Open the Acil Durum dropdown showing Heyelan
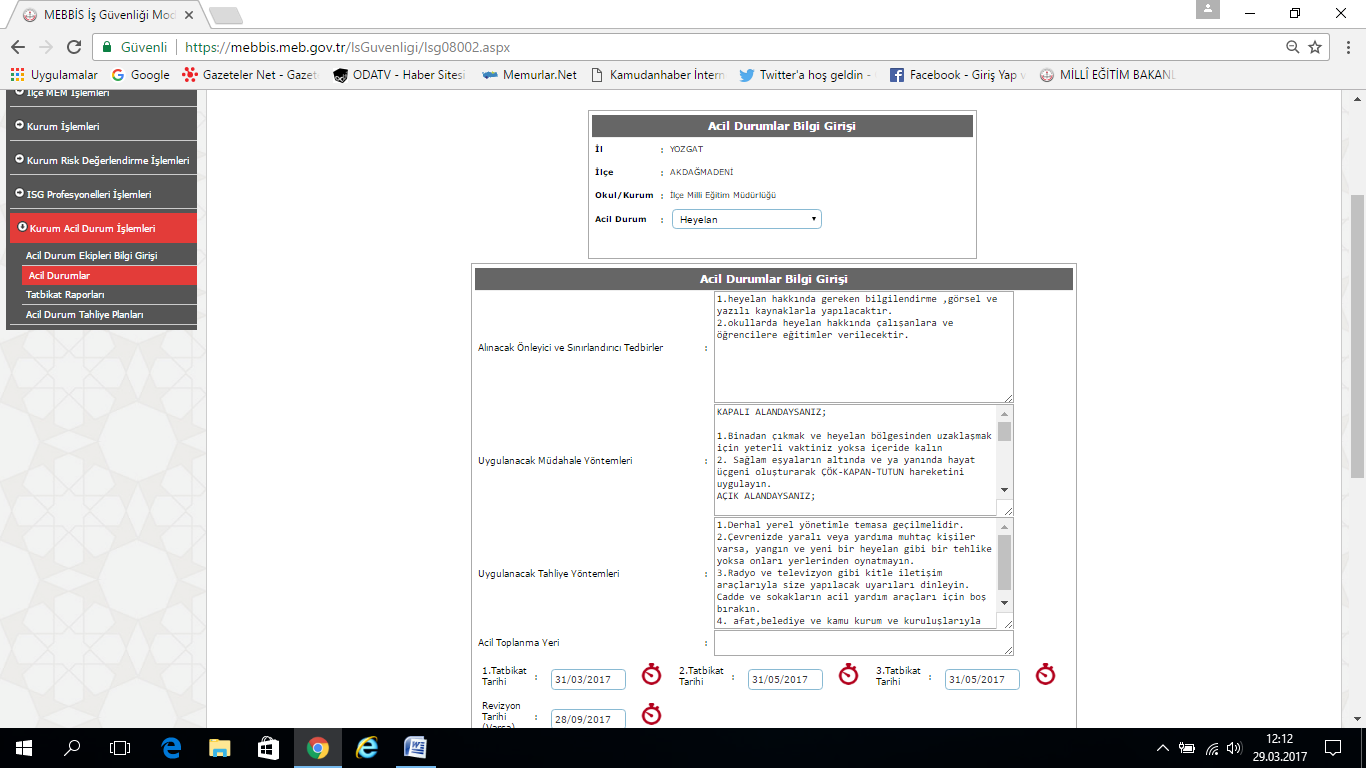The height and width of the screenshot is (768, 1366). pyautogui.click(x=746, y=219)
